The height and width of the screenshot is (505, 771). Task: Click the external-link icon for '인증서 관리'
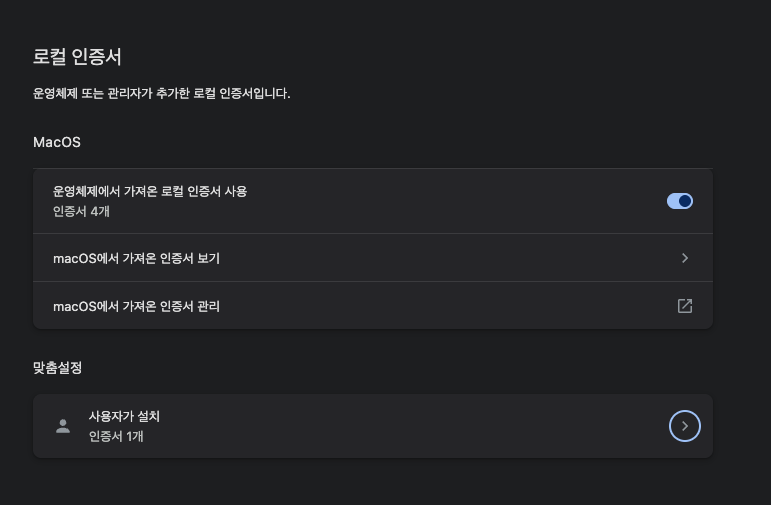[x=685, y=306]
